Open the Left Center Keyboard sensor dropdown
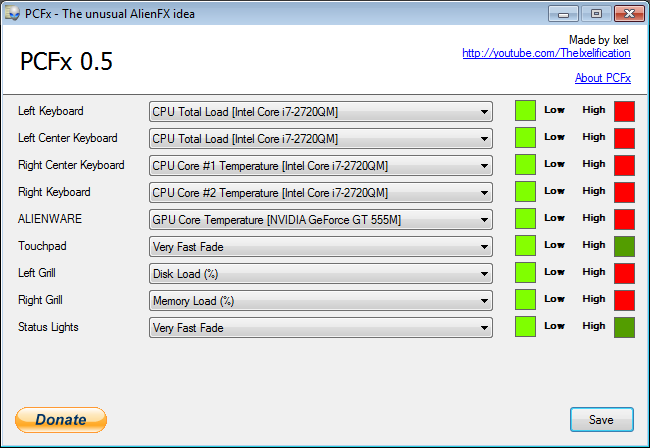Image resolution: width=650 pixels, height=448 pixels. click(x=320, y=139)
